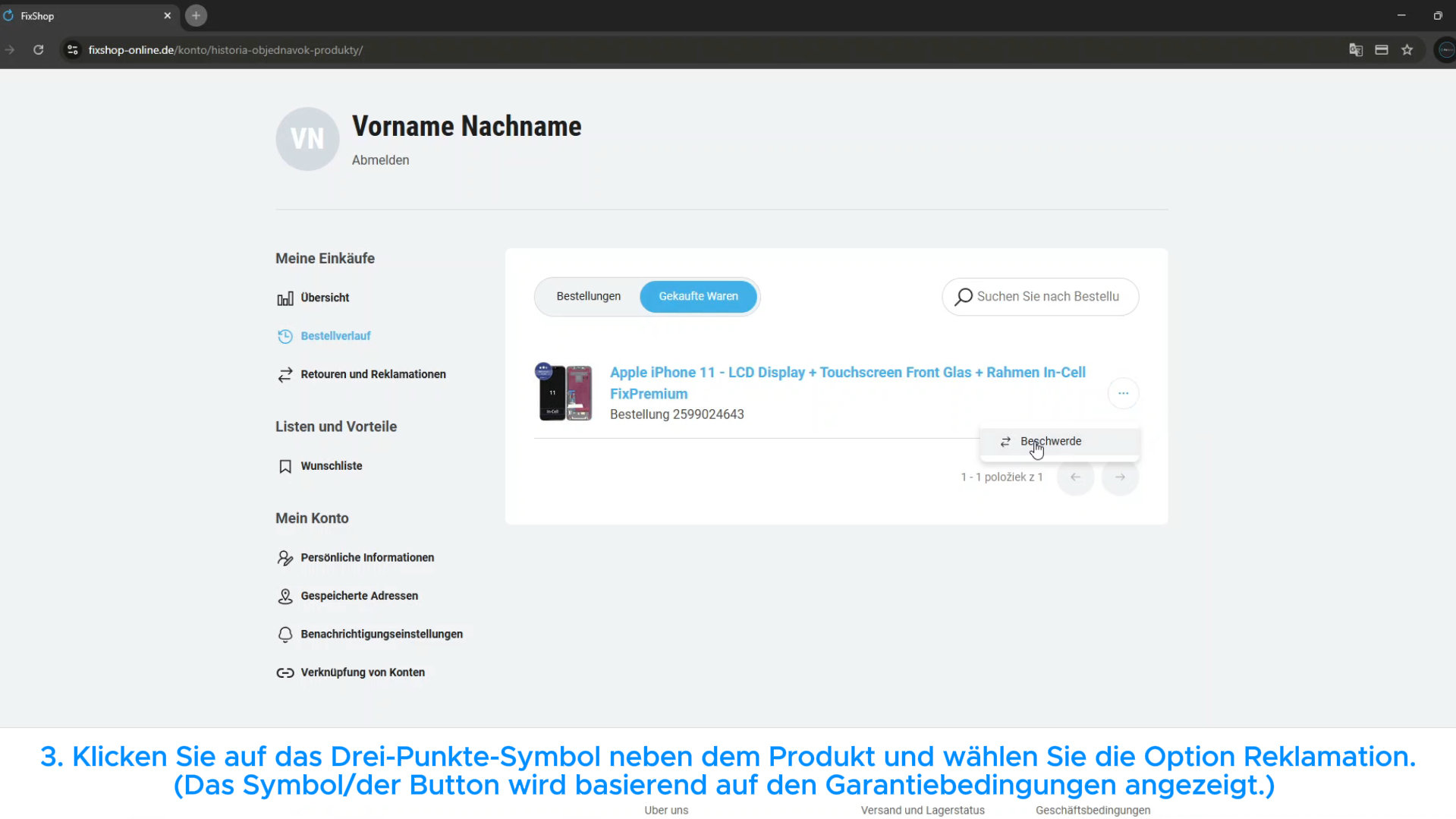1456x819 pixels.
Task: Click the Persönliche Informationen user icon
Action: point(285,558)
